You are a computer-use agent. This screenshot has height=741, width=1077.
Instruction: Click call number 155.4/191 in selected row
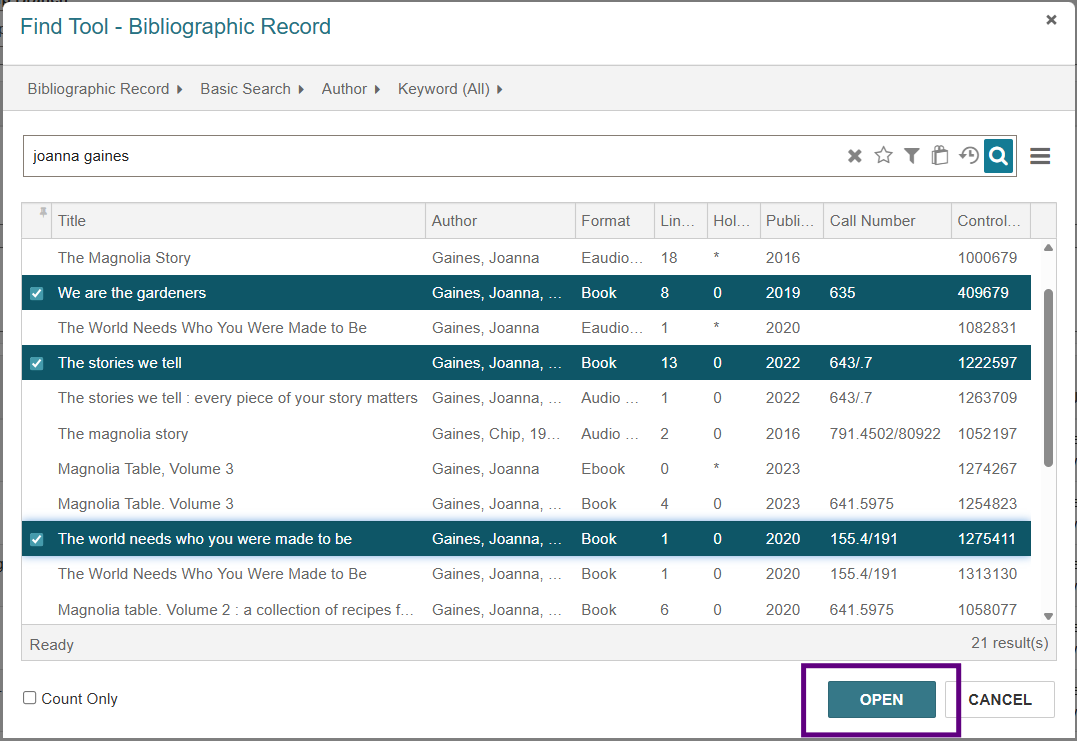point(863,539)
